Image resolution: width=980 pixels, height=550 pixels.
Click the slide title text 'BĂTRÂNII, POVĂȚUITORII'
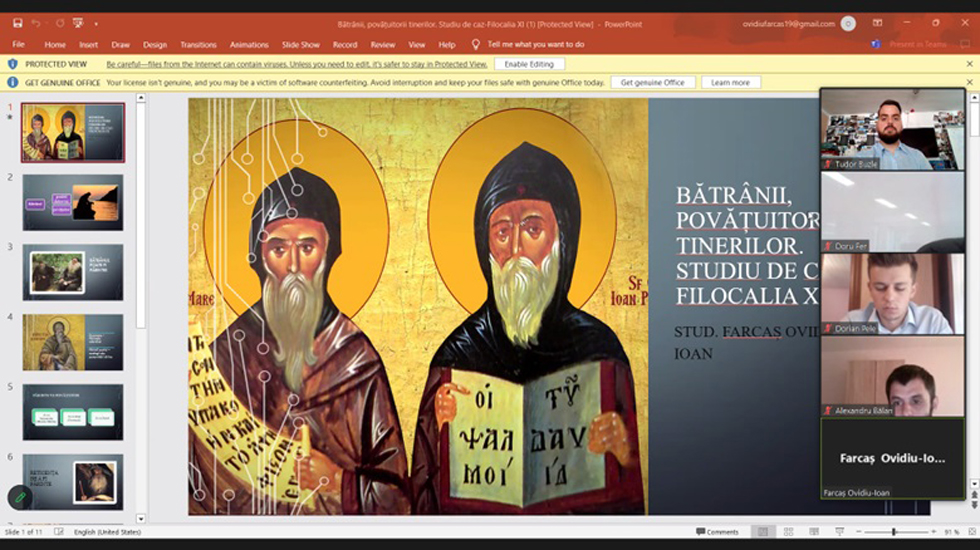[x=748, y=208]
